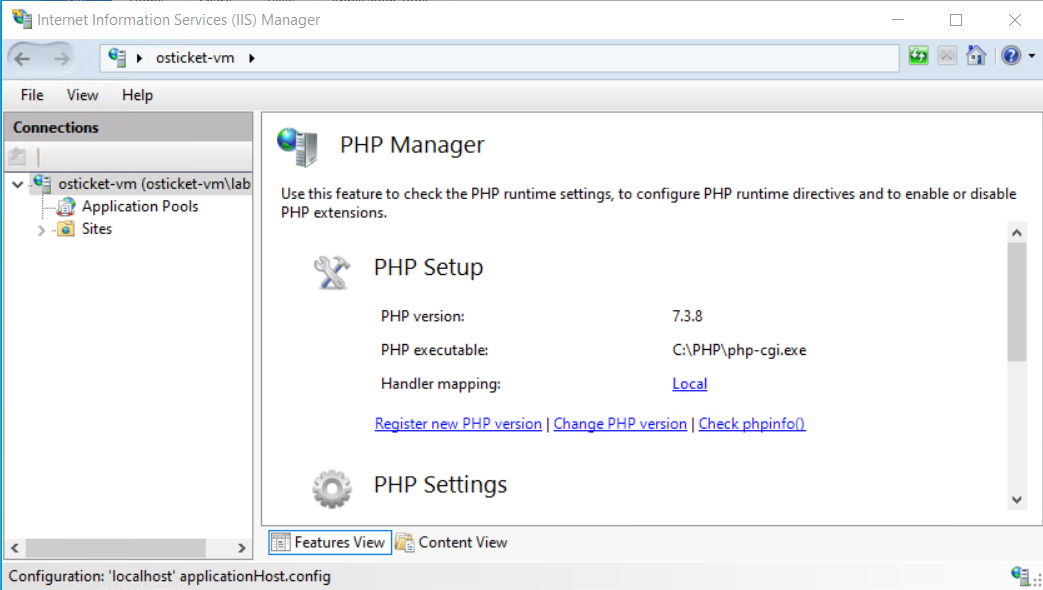Image resolution: width=1043 pixels, height=590 pixels.
Task: Click osticket-vm in the address bar
Action: [195, 58]
